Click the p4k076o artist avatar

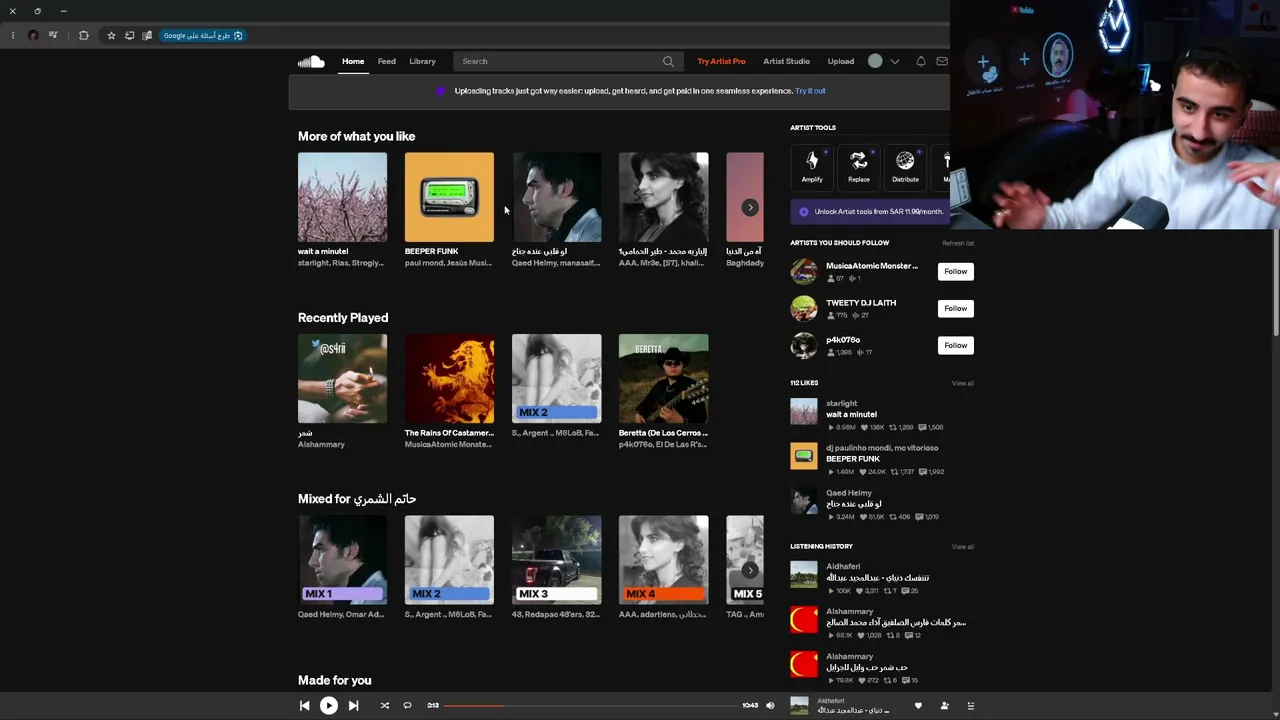804,346
